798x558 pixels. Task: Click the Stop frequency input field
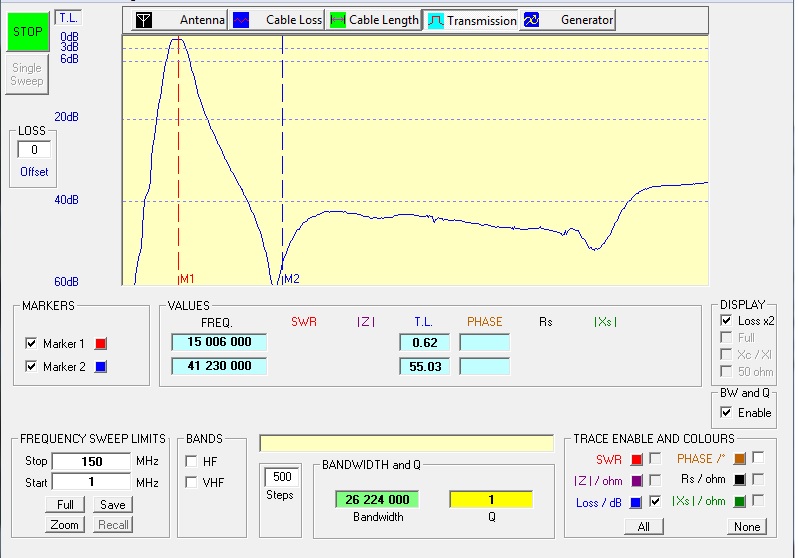[91, 461]
